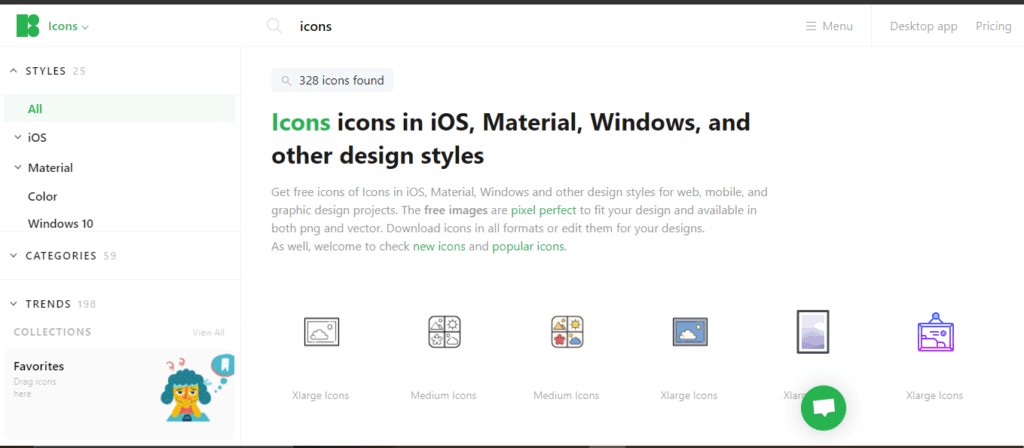Open the green chat support button
This screenshot has height=448, width=1024.
pyautogui.click(x=824, y=408)
